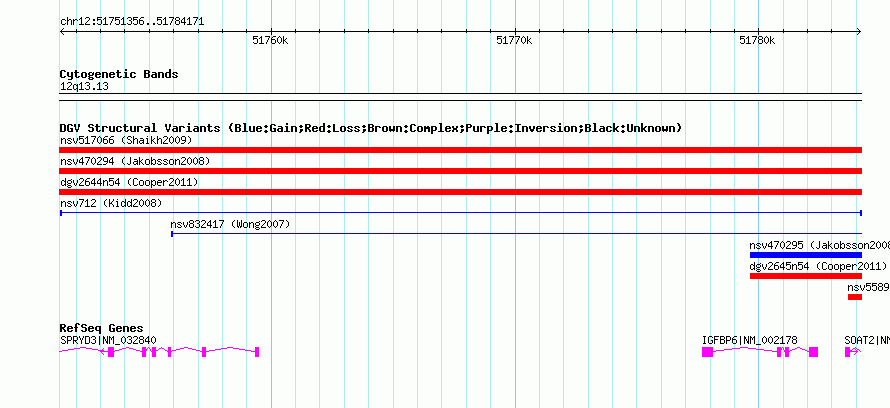Click the right arrowhead of the ruler

[x=859, y=32]
